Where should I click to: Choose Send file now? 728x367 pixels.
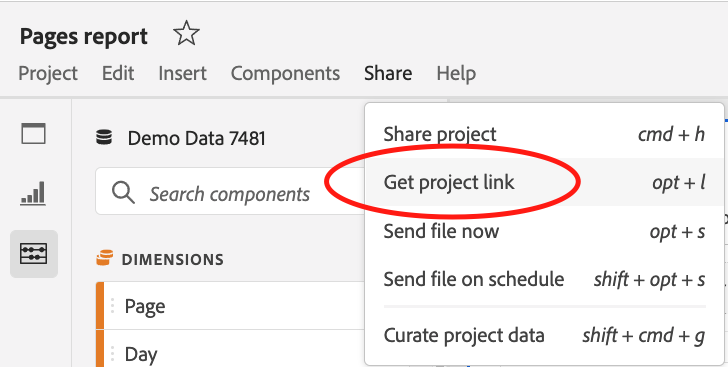pos(544,231)
